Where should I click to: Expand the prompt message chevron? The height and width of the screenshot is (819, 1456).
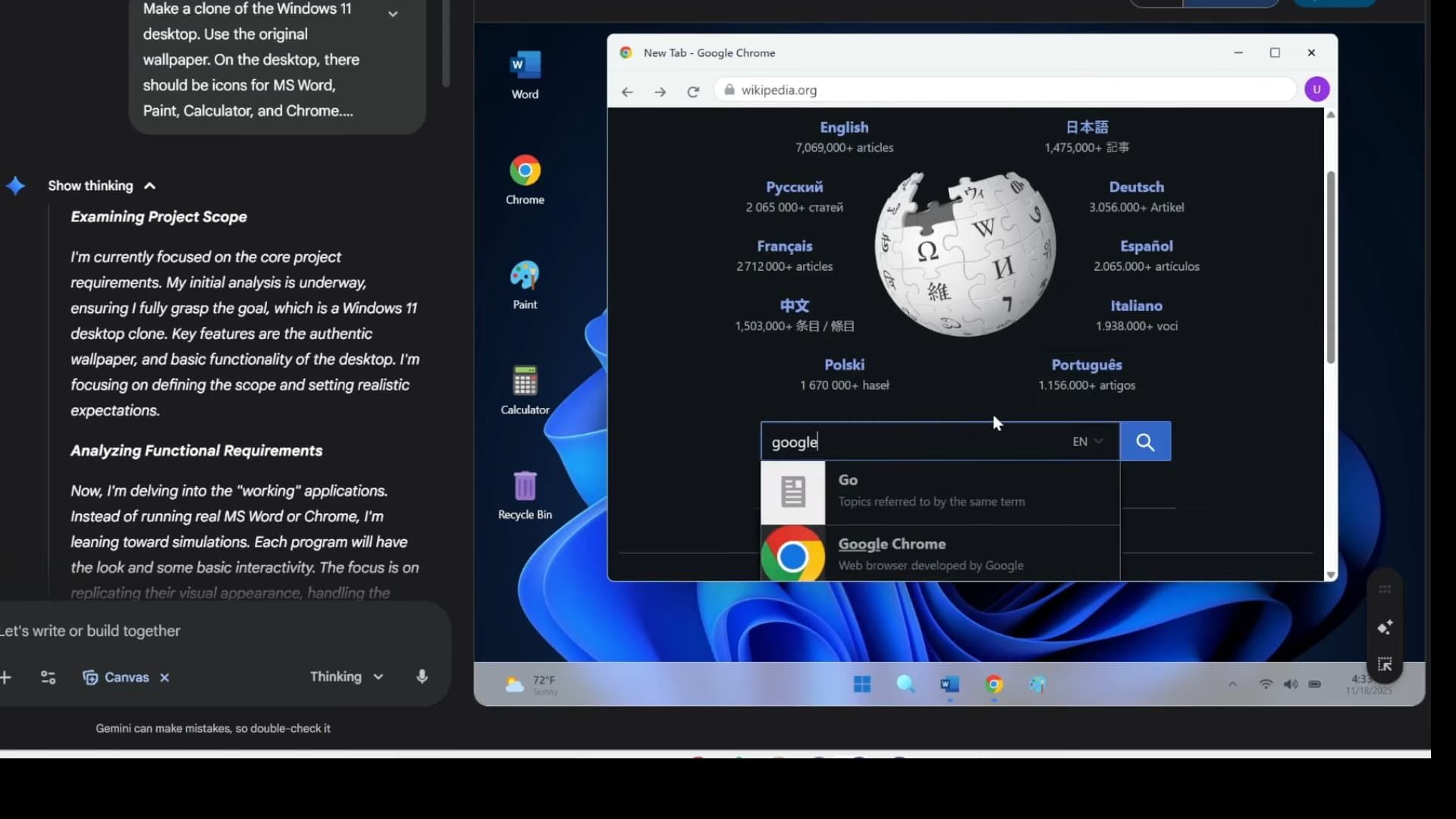(x=393, y=14)
